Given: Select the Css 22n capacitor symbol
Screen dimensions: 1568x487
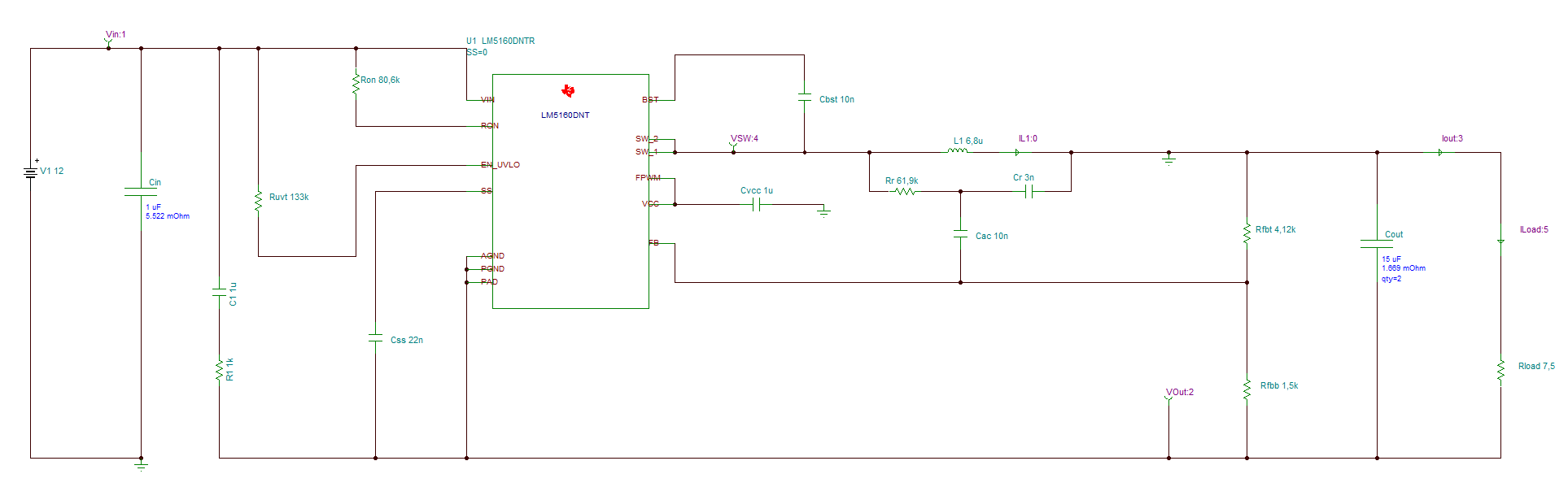Looking at the screenshot, I should (x=375, y=337).
